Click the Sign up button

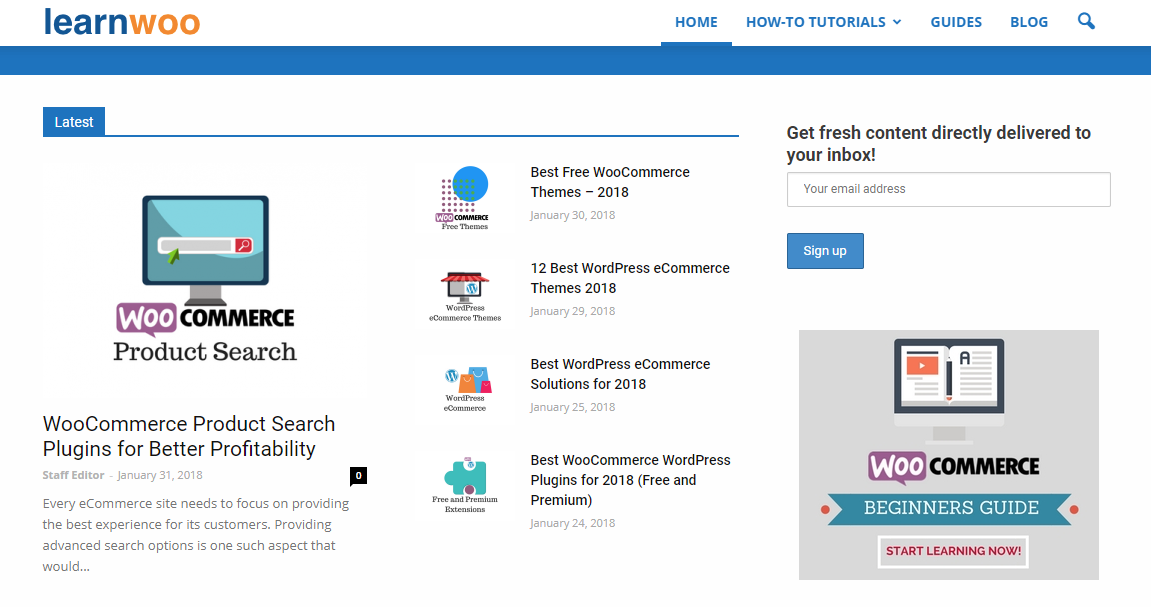[x=825, y=251]
